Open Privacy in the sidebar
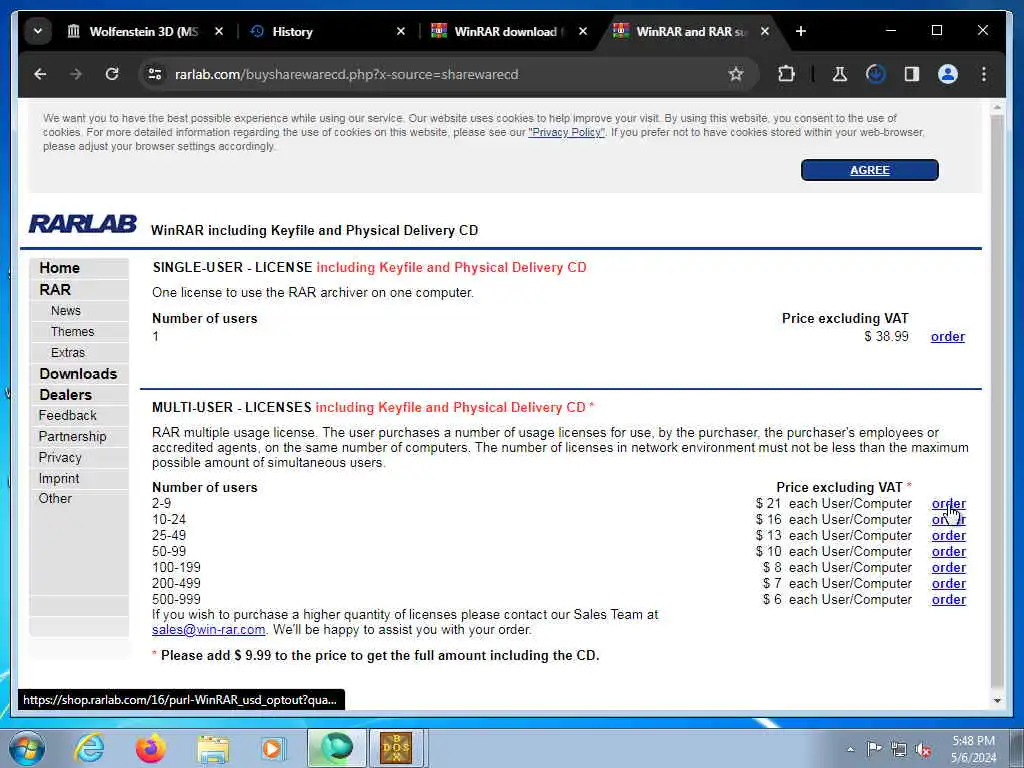The height and width of the screenshot is (768, 1024). (60, 457)
